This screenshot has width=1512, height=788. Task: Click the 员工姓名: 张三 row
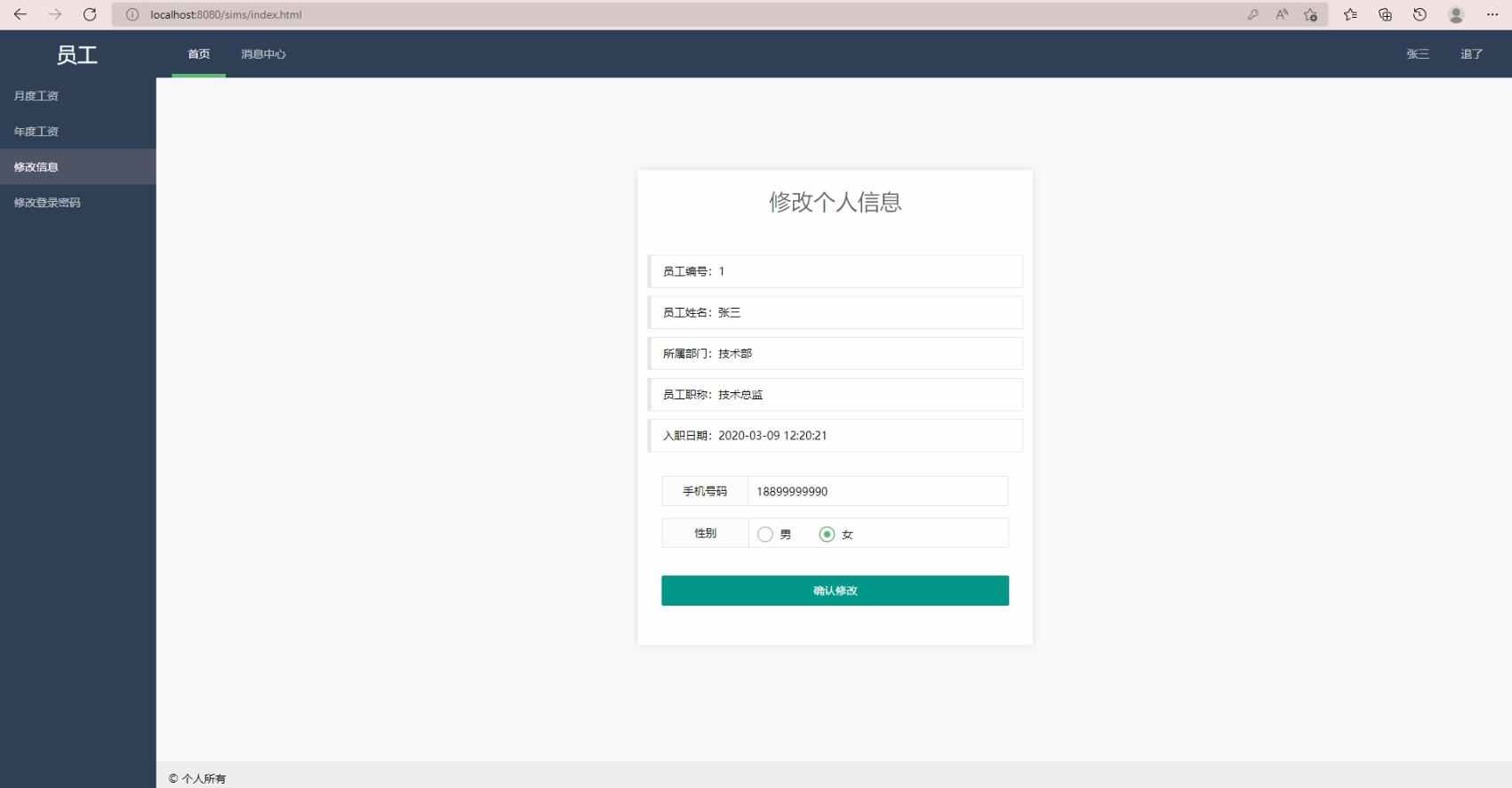click(x=836, y=312)
